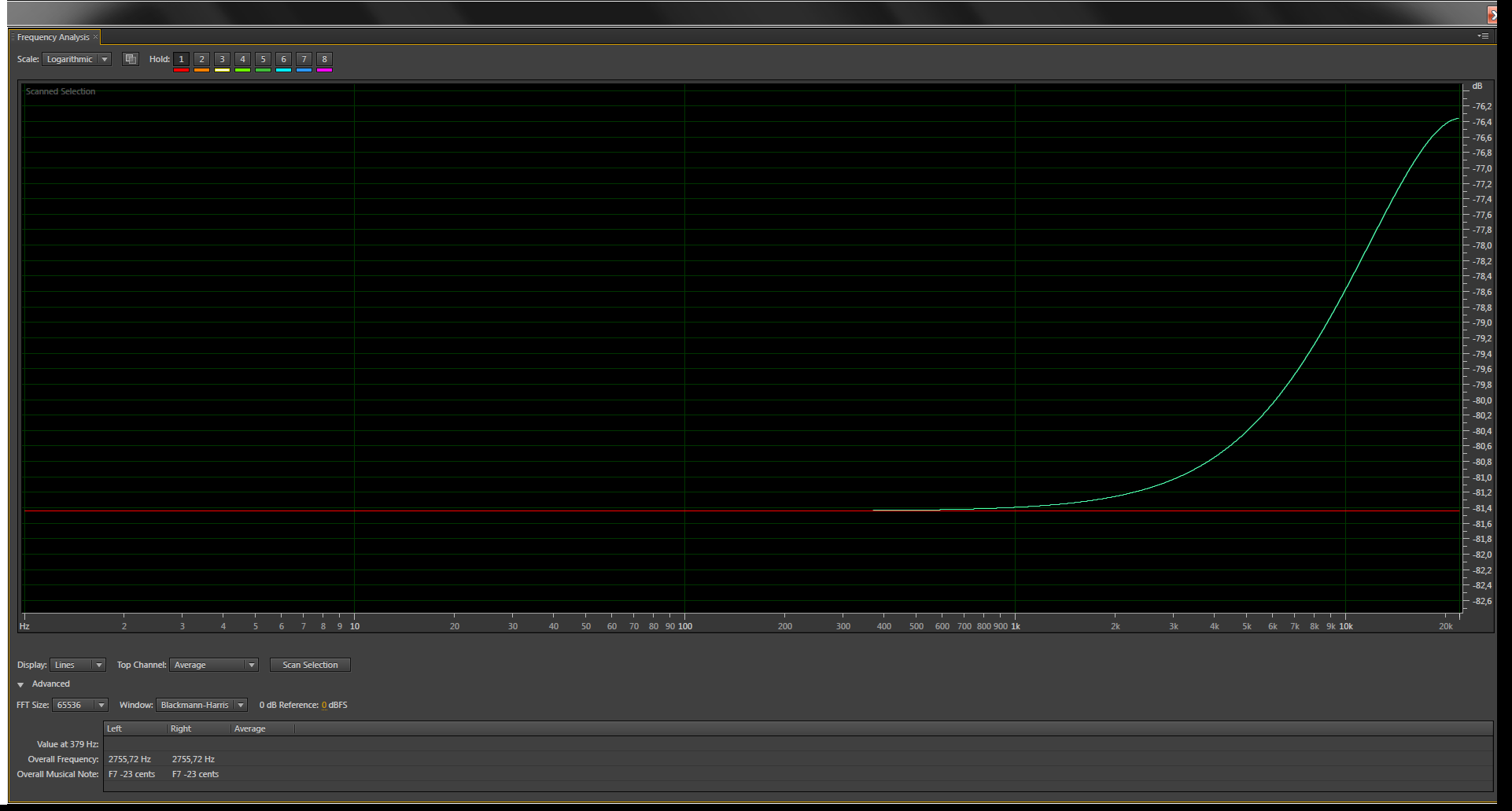Open the Top Channel dropdown showing Average
Screen dimensions: 1512x811
tap(214, 665)
